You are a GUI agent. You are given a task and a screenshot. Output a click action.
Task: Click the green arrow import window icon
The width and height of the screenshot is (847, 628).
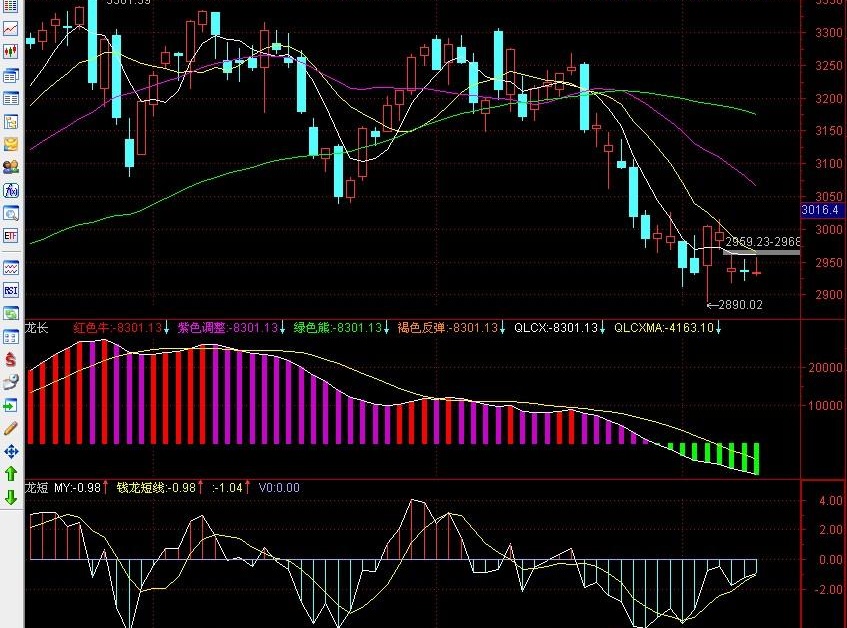11,406
